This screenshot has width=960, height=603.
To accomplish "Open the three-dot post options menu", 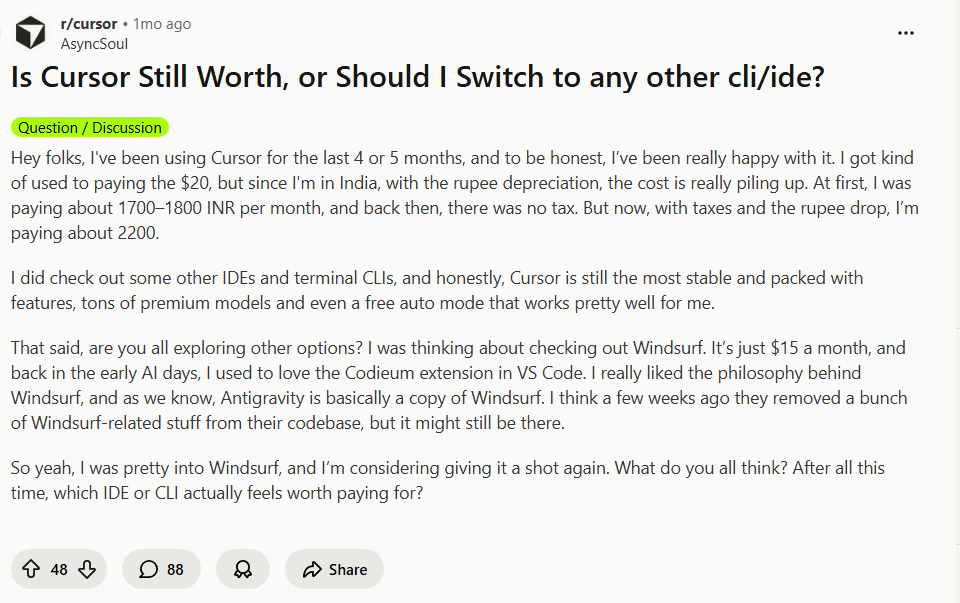I will (906, 33).
